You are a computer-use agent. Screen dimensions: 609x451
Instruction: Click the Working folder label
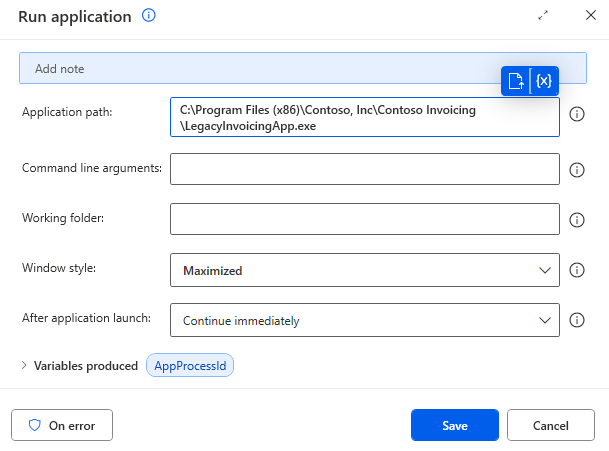point(63,218)
